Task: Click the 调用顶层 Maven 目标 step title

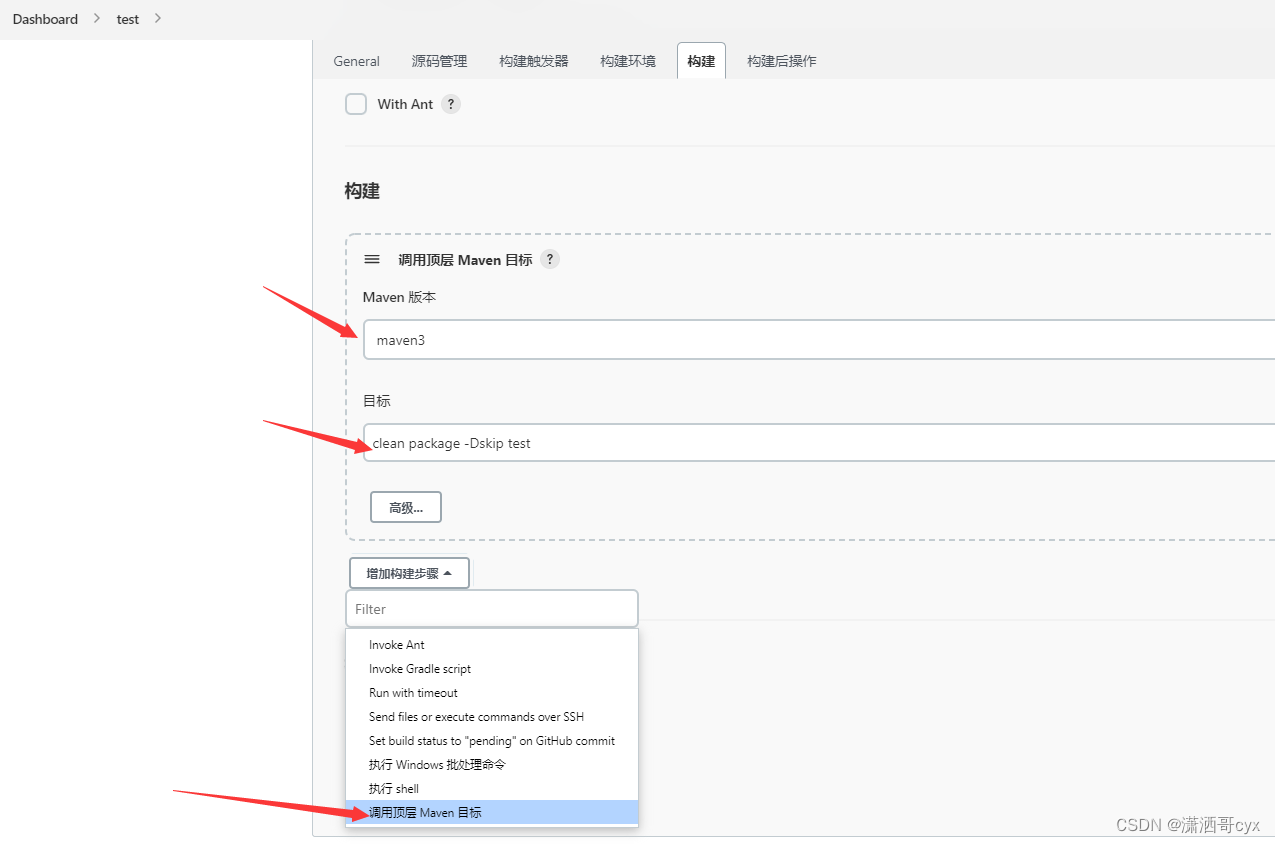Action: point(465,260)
